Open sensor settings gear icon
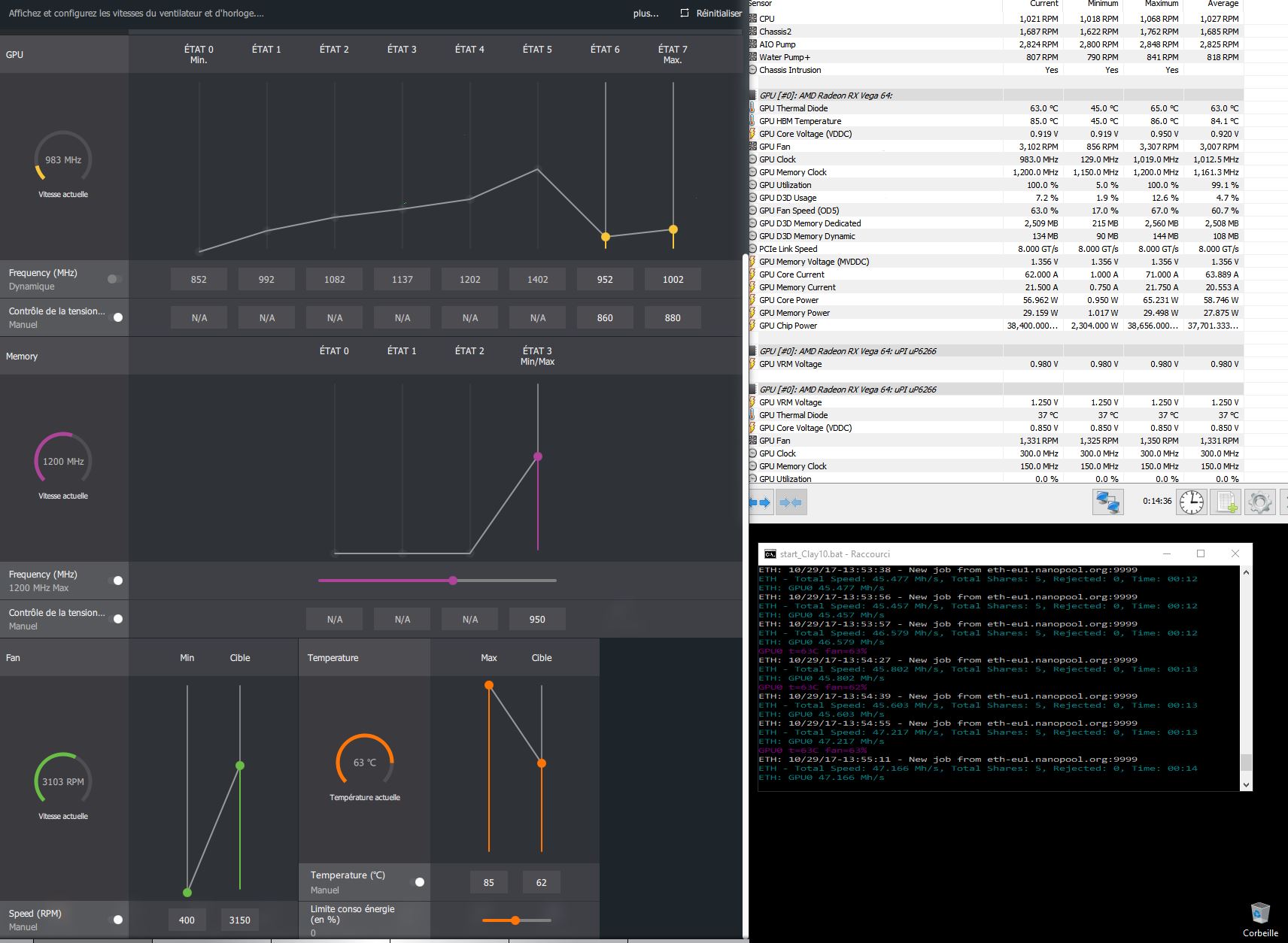The height and width of the screenshot is (943, 1288). [1260, 502]
